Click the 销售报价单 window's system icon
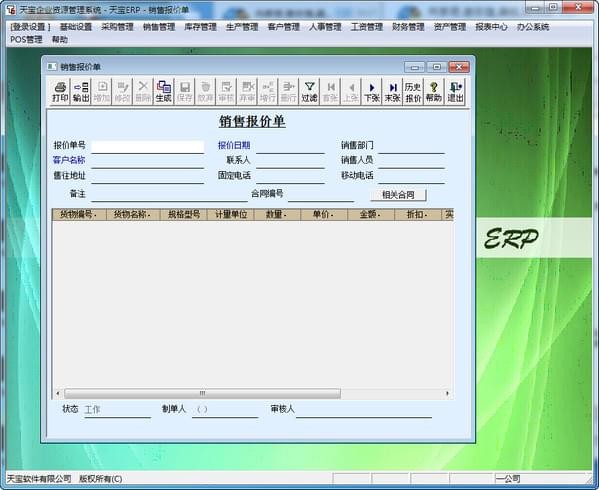 (52, 66)
